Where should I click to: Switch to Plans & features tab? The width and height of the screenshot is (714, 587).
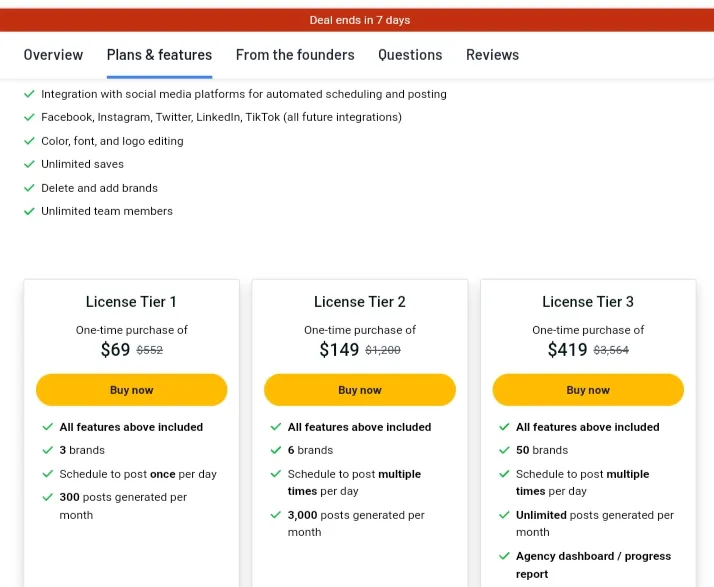click(159, 55)
